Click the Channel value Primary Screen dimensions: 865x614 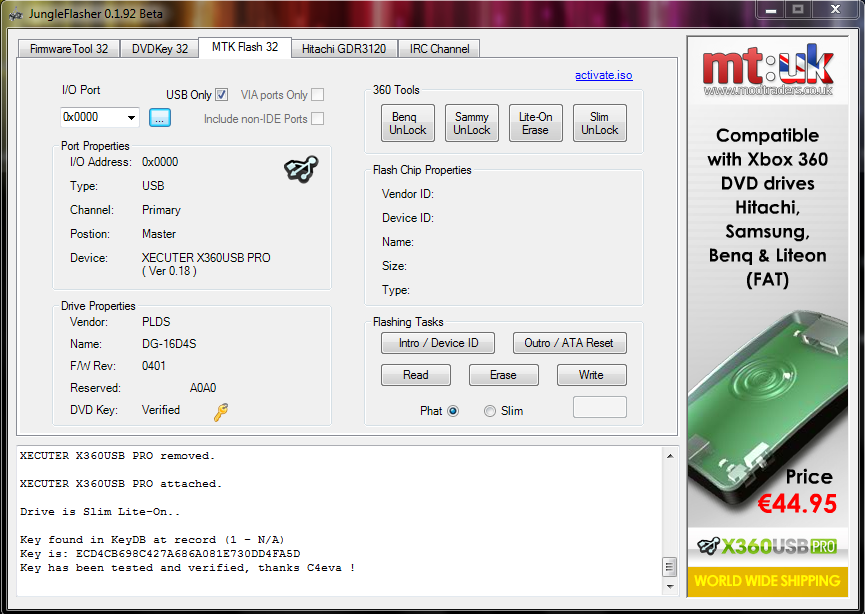click(161, 210)
